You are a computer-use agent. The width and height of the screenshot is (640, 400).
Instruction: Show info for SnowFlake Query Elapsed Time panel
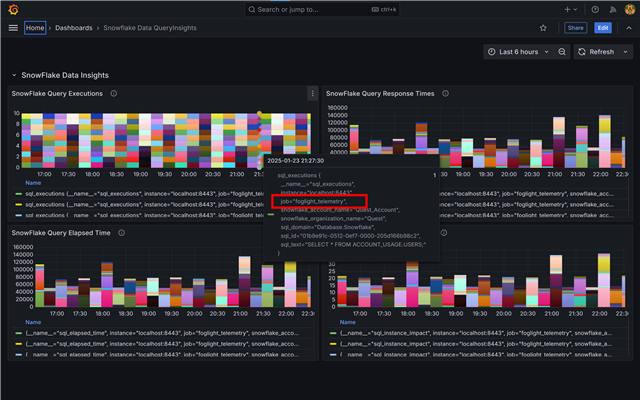pyautogui.click(x=121, y=233)
